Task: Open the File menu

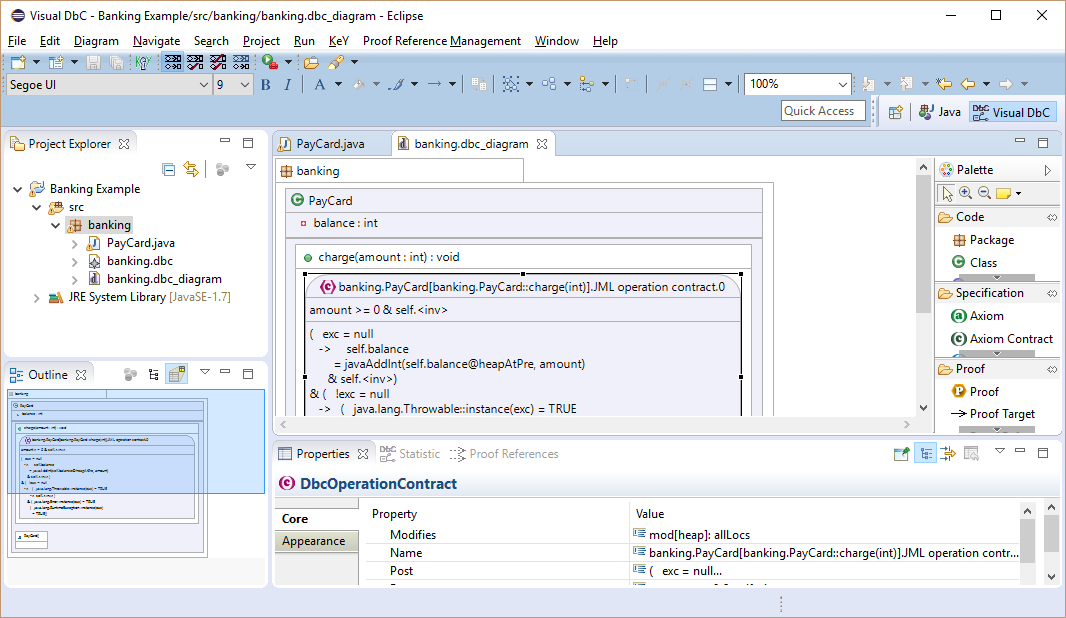Action: pyautogui.click(x=17, y=41)
